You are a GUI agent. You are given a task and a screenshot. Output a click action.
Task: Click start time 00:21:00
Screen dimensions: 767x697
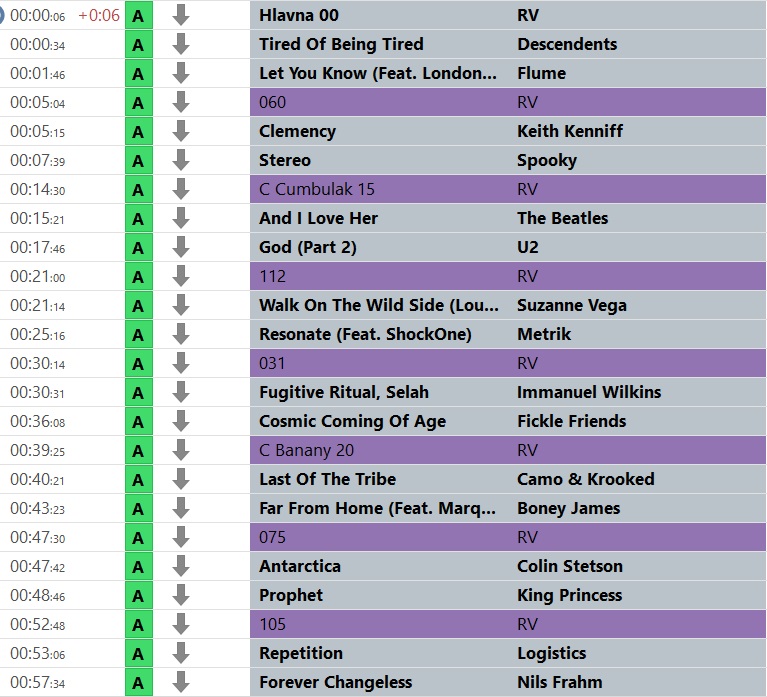[38, 277]
